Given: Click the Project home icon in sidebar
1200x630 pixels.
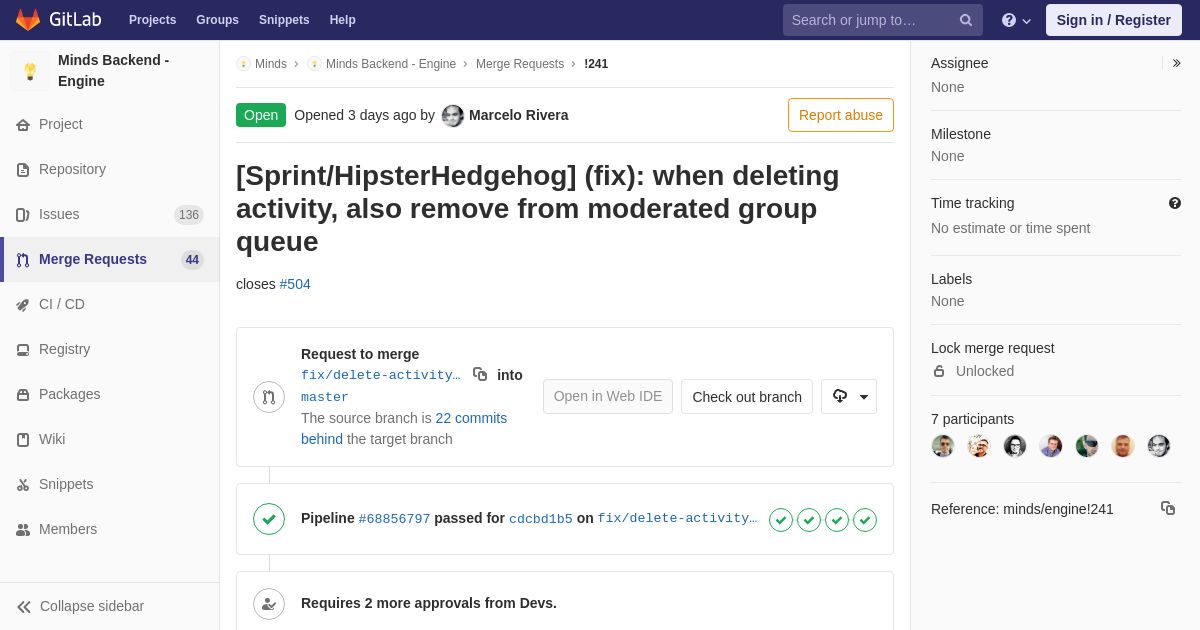Looking at the screenshot, I should (23, 125).
